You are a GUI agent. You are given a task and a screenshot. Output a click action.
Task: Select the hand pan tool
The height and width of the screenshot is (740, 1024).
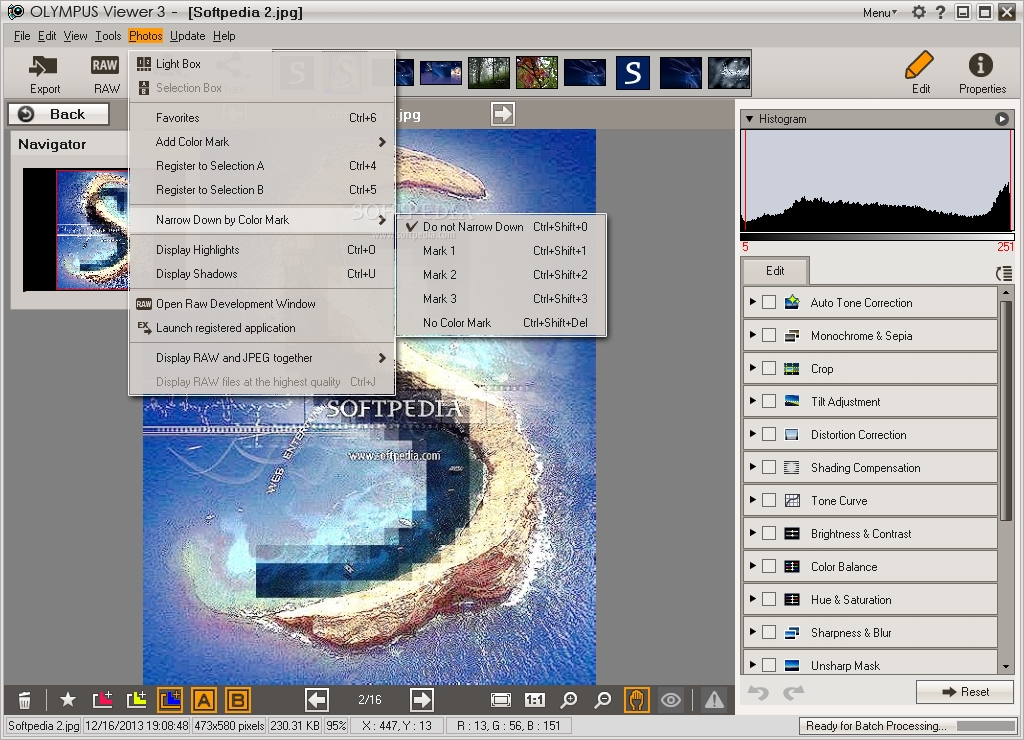(637, 700)
